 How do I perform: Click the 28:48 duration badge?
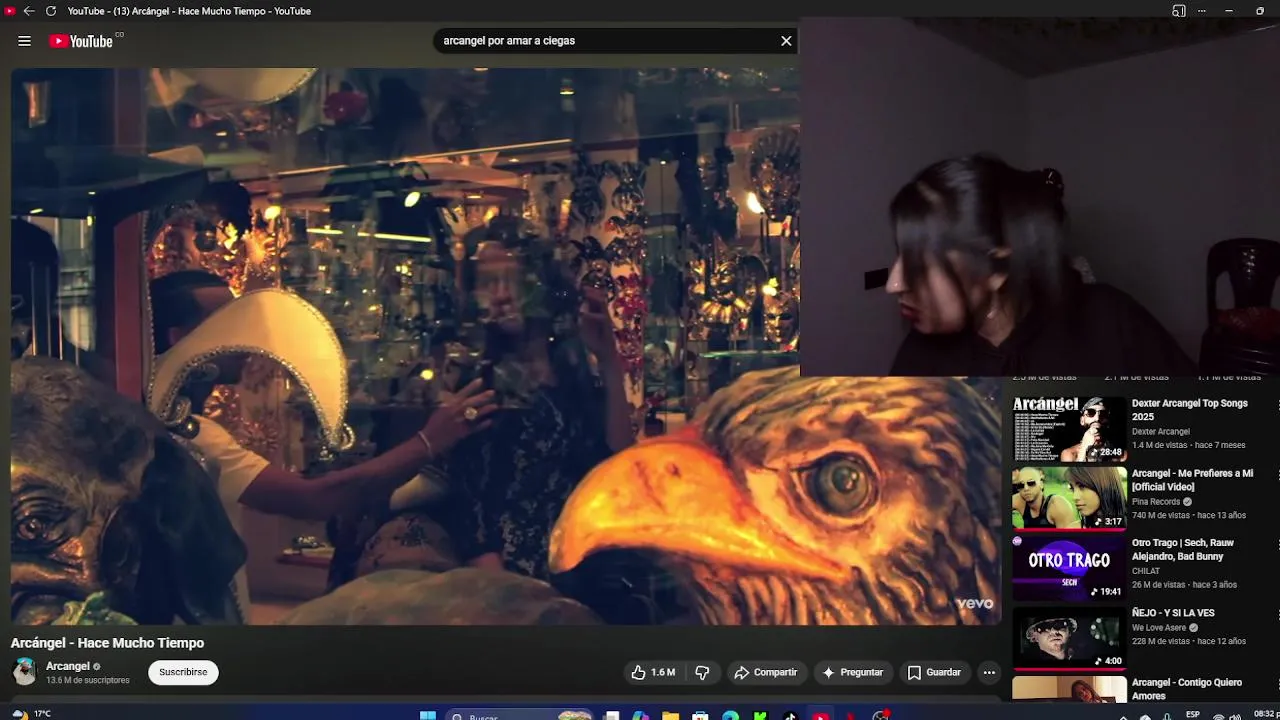1107,452
